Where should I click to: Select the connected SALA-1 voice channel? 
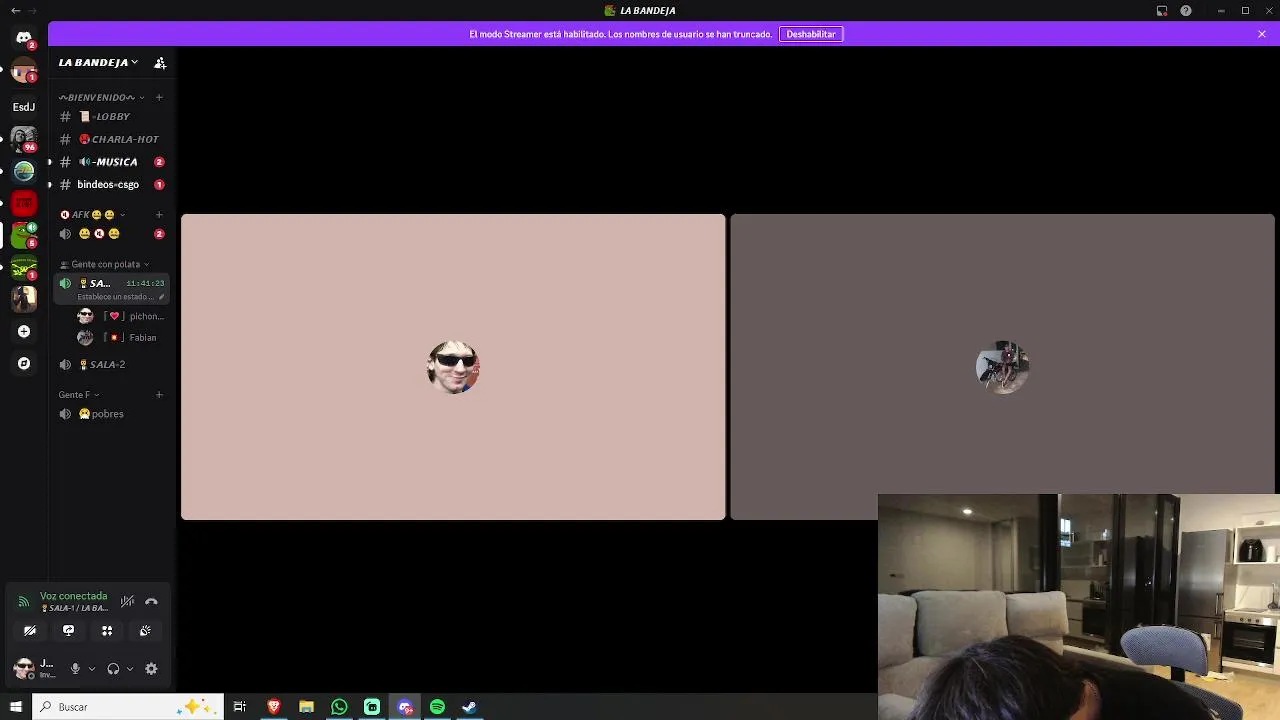tap(111, 289)
